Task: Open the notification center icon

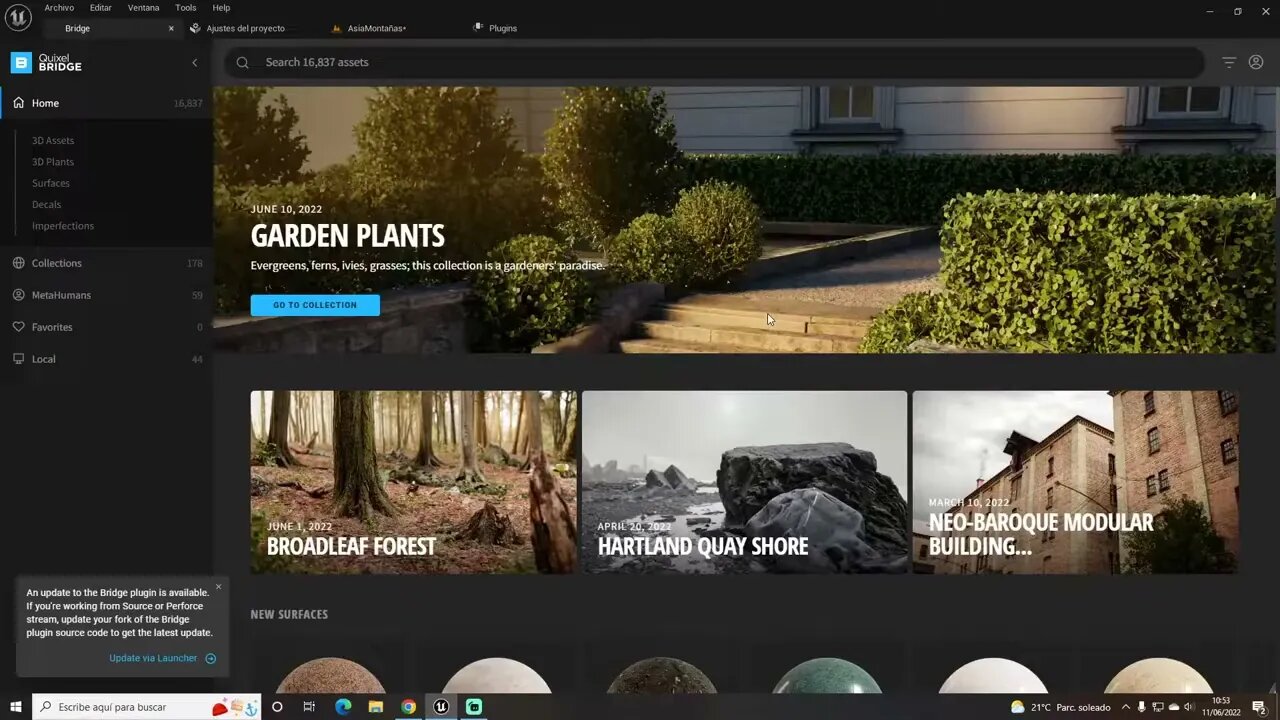Action: coord(1259,707)
